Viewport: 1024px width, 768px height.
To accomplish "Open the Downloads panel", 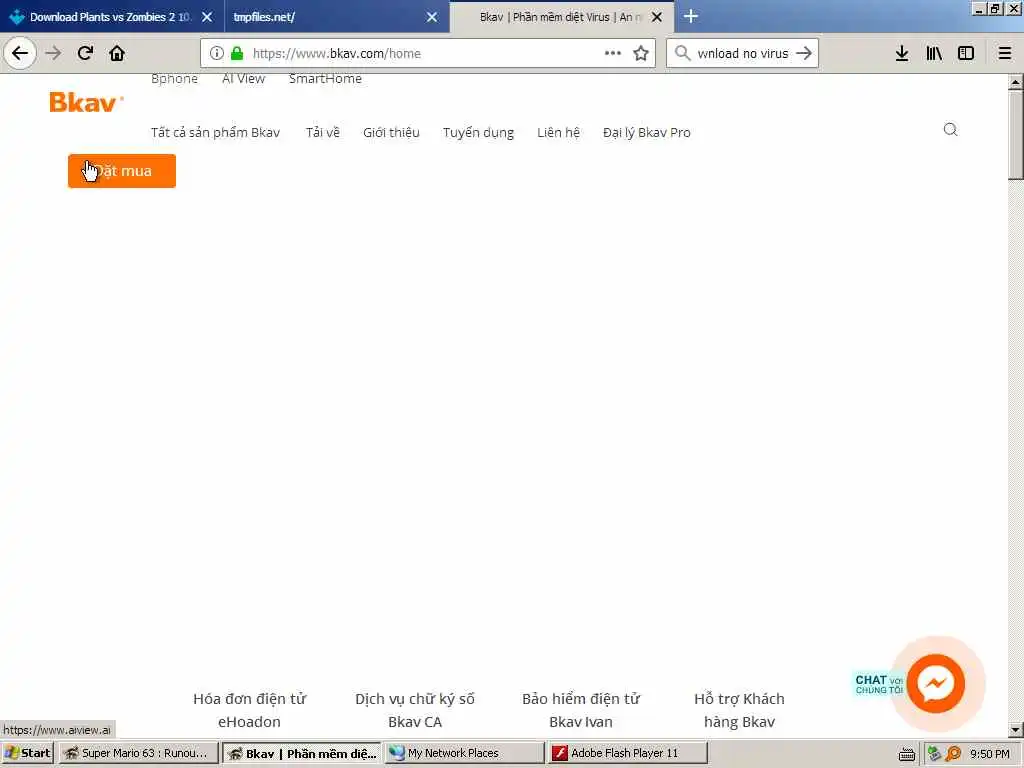I will [x=902, y=53].
